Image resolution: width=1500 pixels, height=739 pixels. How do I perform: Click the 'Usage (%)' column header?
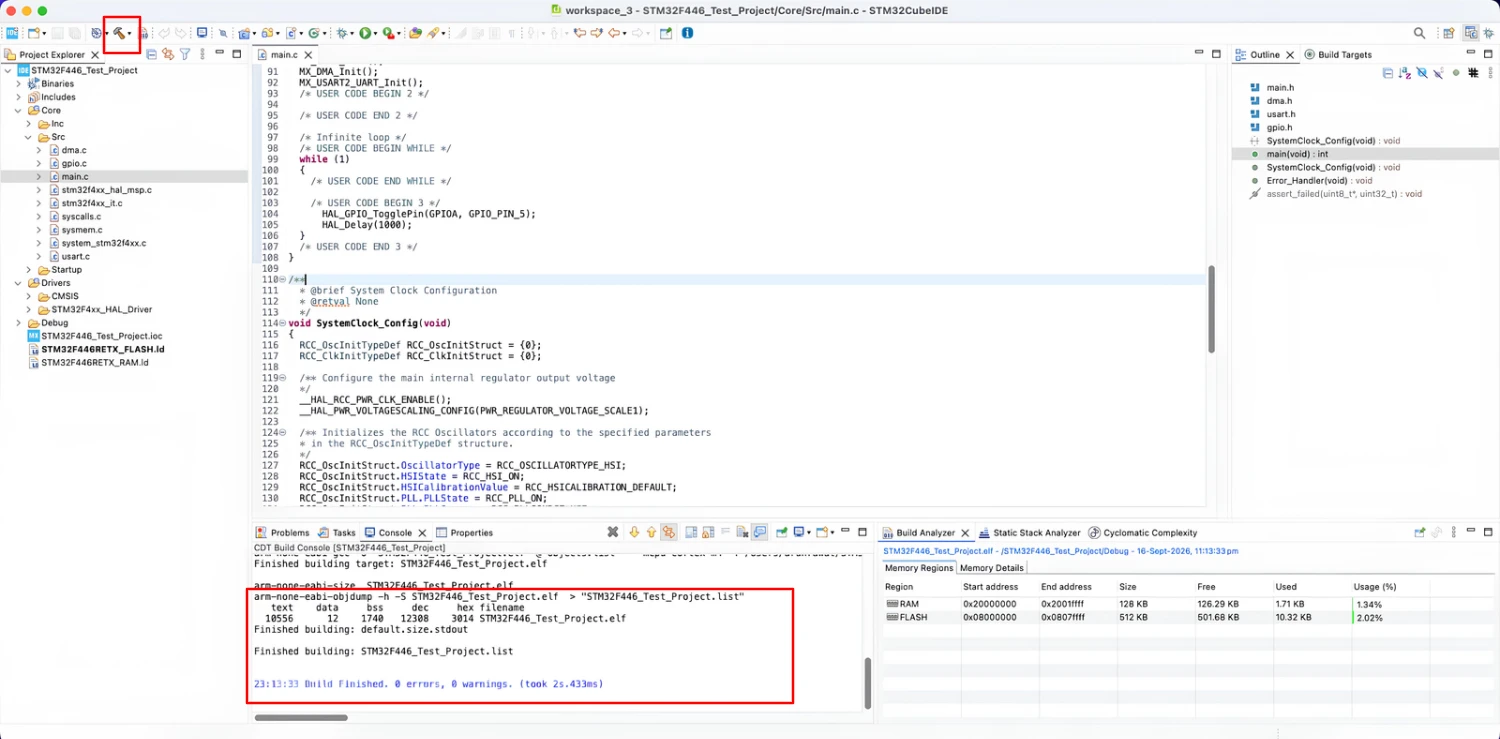pyautogui.click(x=1375, y=587)
